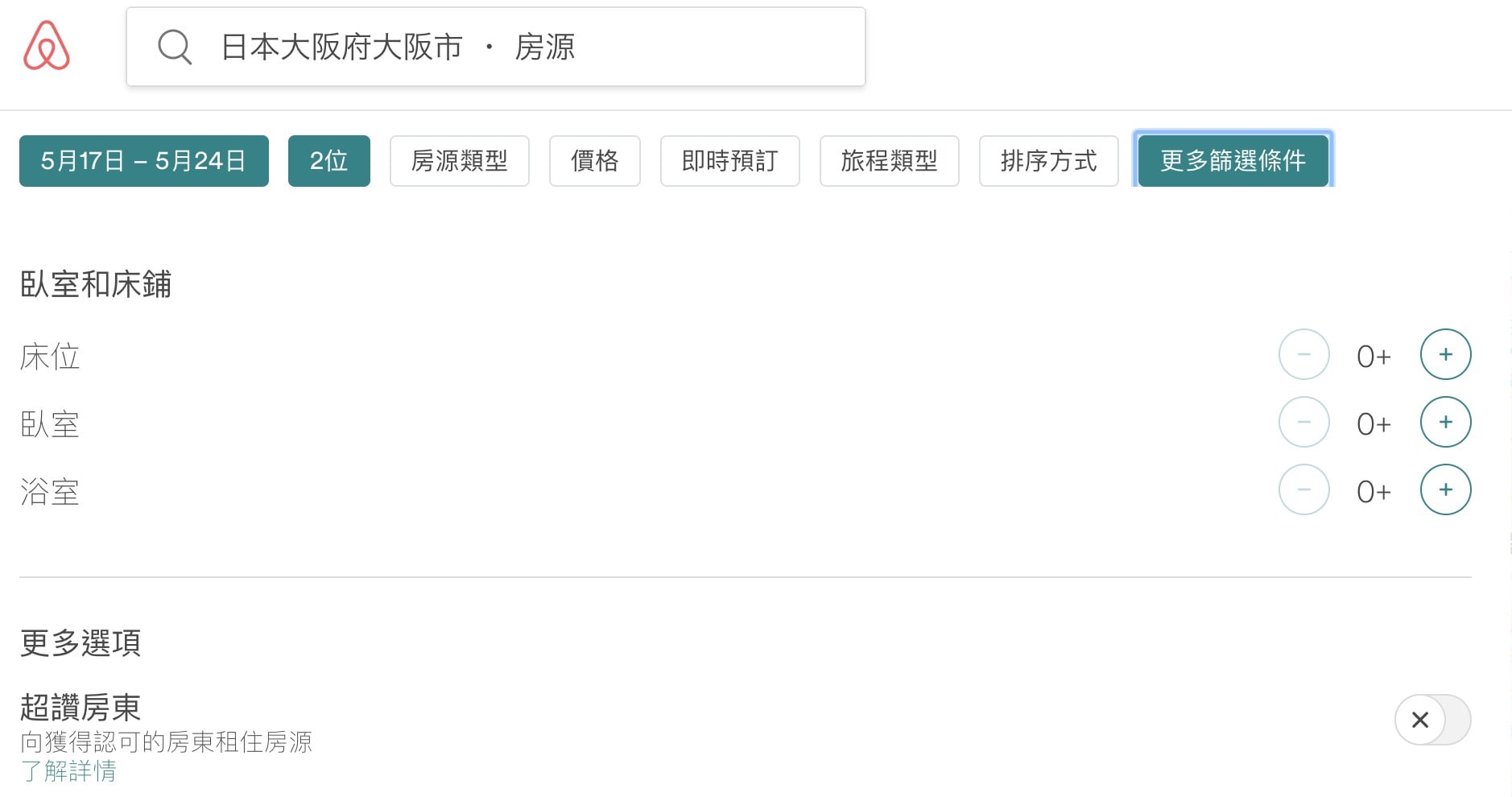
Task: Select the 即時預訂 filter
Action: tap(729, 161)
